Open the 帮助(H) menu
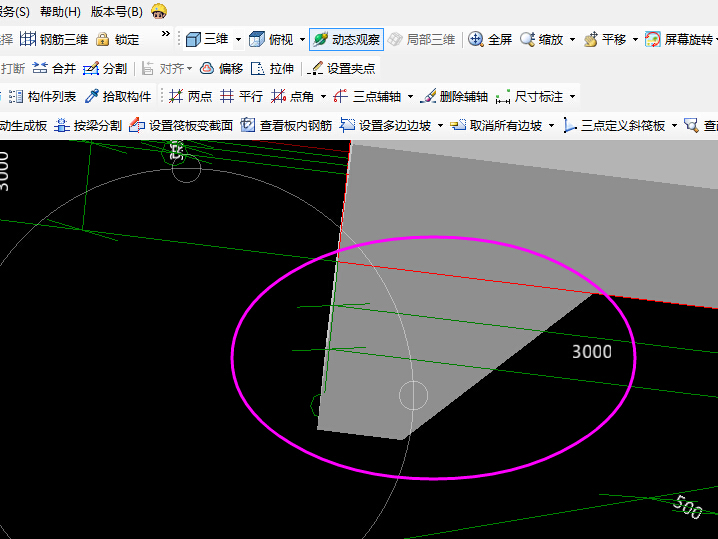The image size is (718, 539). pos(60,12)
